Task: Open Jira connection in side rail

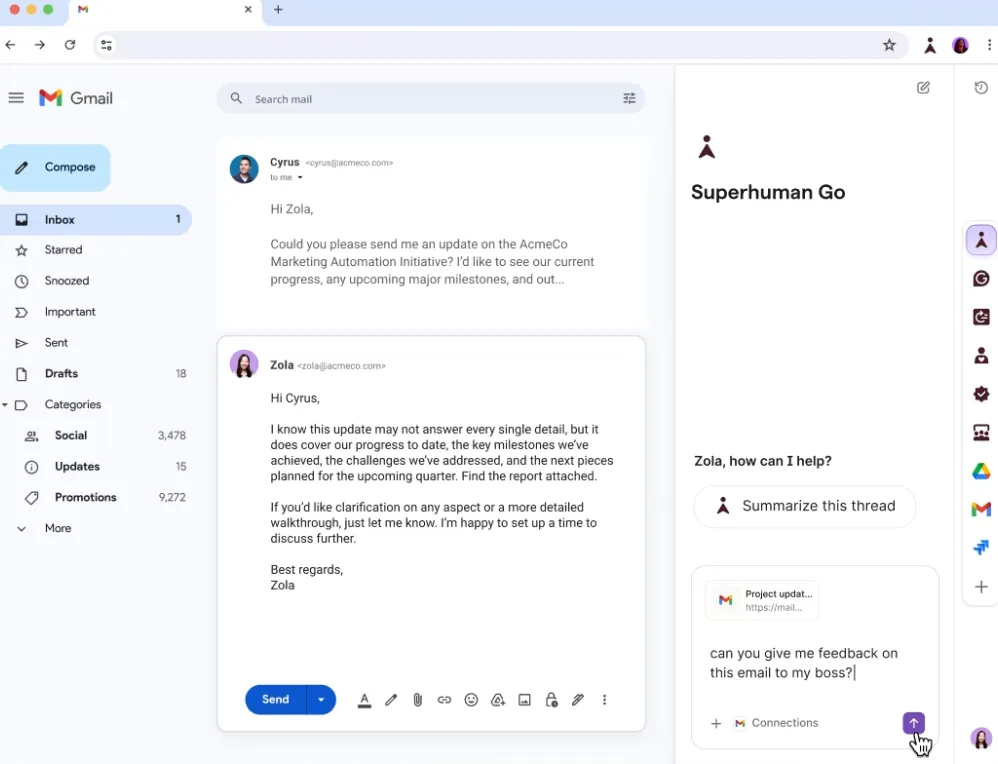Action: (981, 548)
